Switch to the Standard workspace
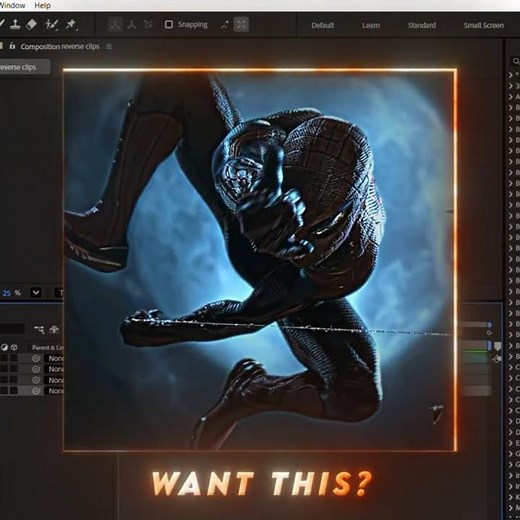 pos(422,25)
